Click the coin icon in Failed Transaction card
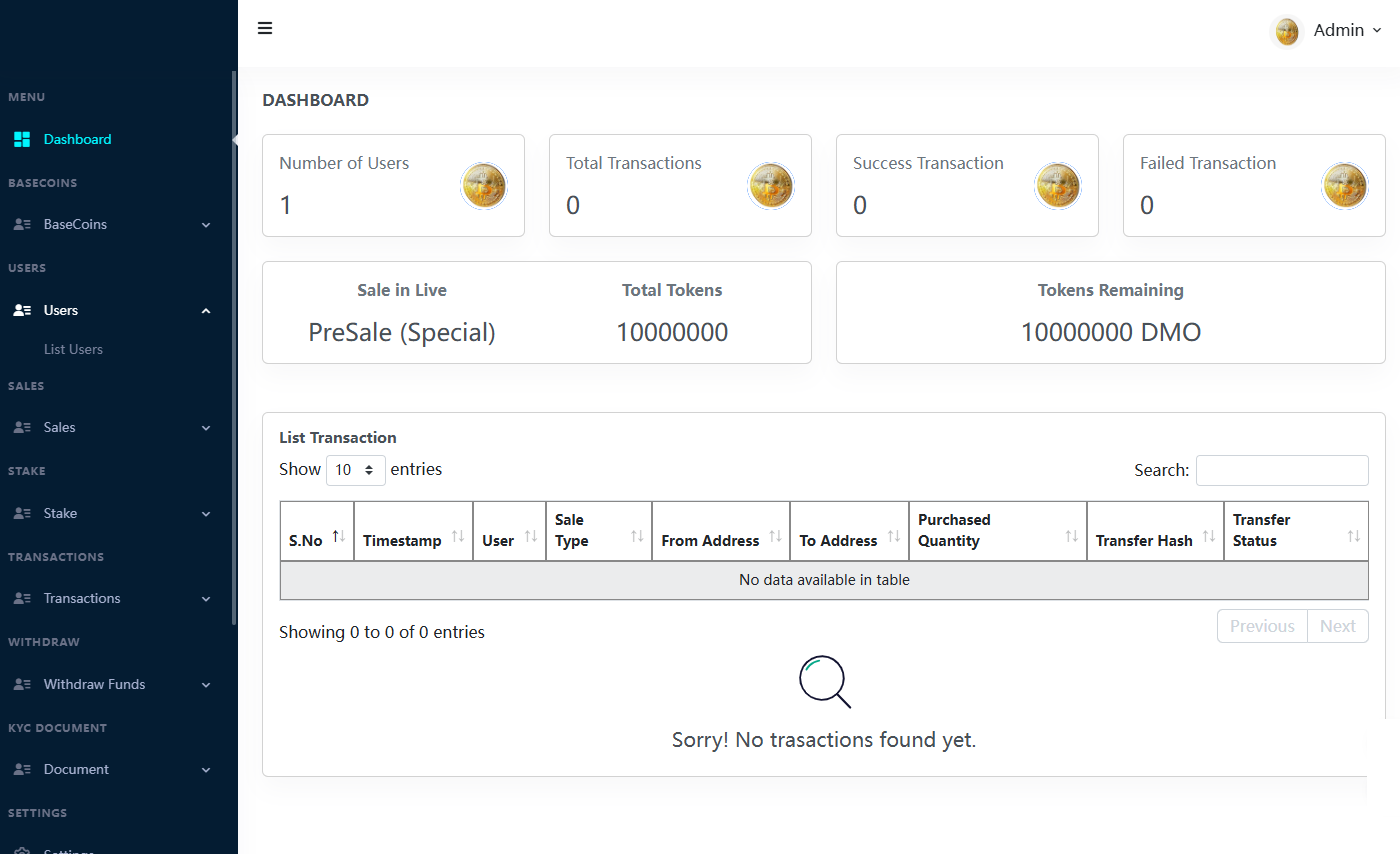Viewport: 1400px width, 854px height. click(x=1345, y=186)
